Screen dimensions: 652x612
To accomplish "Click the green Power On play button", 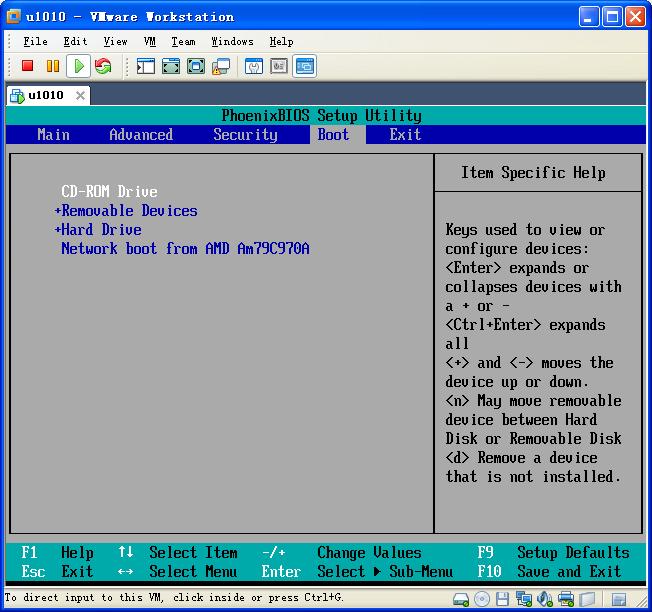I will point(79,66).
